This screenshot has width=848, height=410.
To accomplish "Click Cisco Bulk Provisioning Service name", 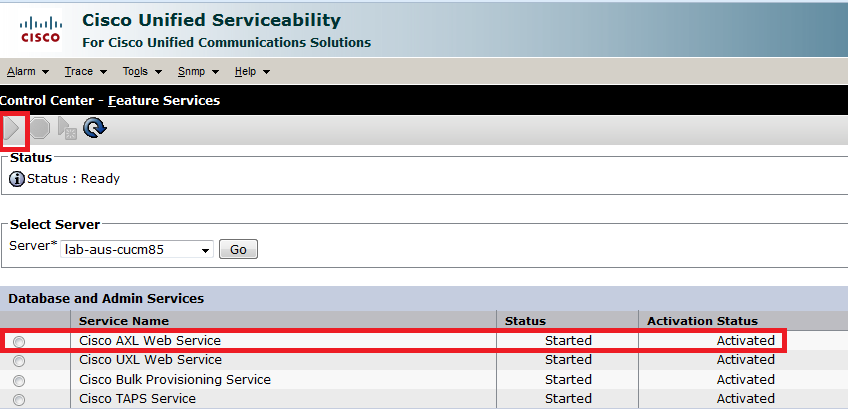I will pos(175,380).
